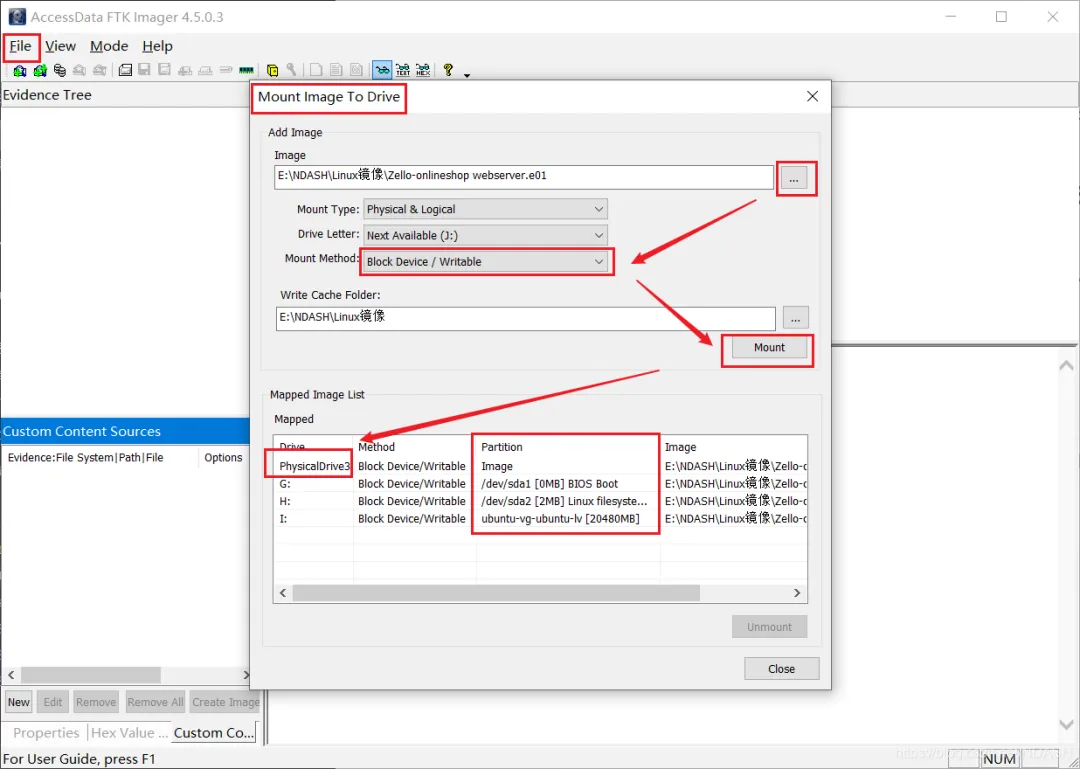Screen dimensions: 1080x769
Task: Browse for Write Cache Folder ... button
Action: point(795,318)
